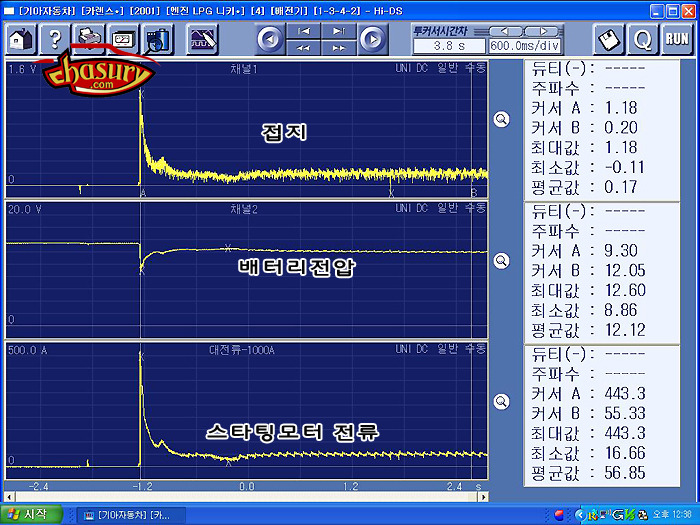The image size is (700, 525).
Task: Click the large Q icon in toolbar
Action: tap(643, 40)
